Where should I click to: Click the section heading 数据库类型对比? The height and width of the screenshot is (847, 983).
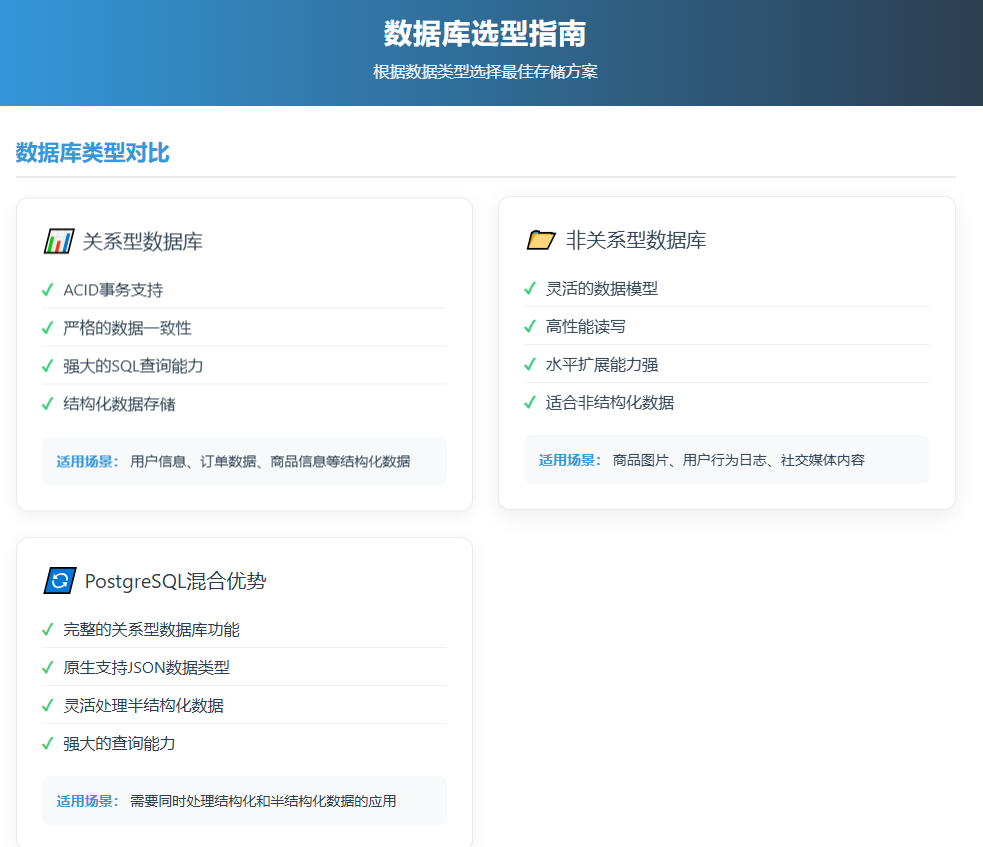coord(92,152)
